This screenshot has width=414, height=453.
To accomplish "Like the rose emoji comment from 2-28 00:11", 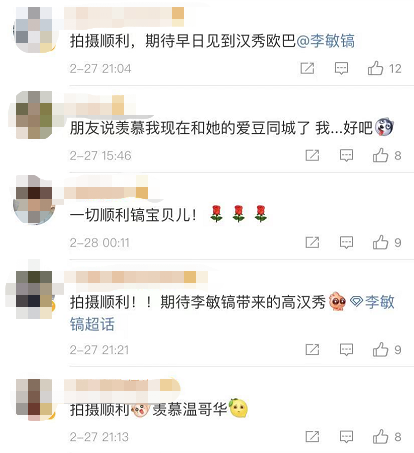I will 381,242.
